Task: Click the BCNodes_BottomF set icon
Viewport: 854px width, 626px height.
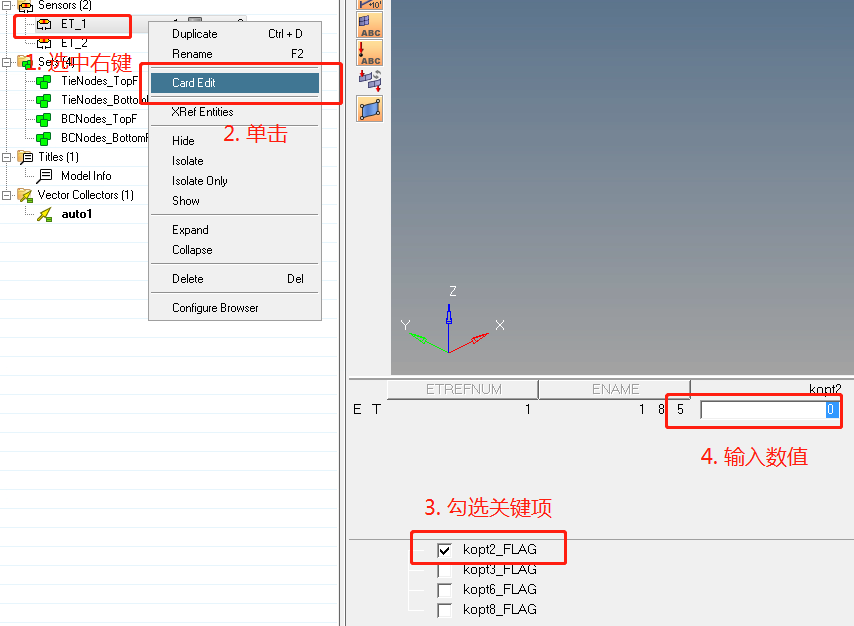Action: [x=44, y=138]
